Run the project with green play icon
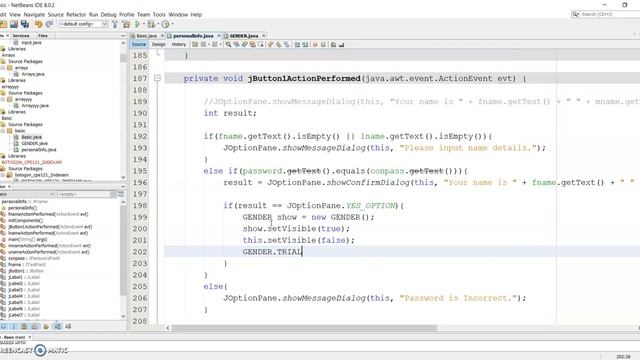Viewport: 640px width, 360px height. (x=138, y=24)
